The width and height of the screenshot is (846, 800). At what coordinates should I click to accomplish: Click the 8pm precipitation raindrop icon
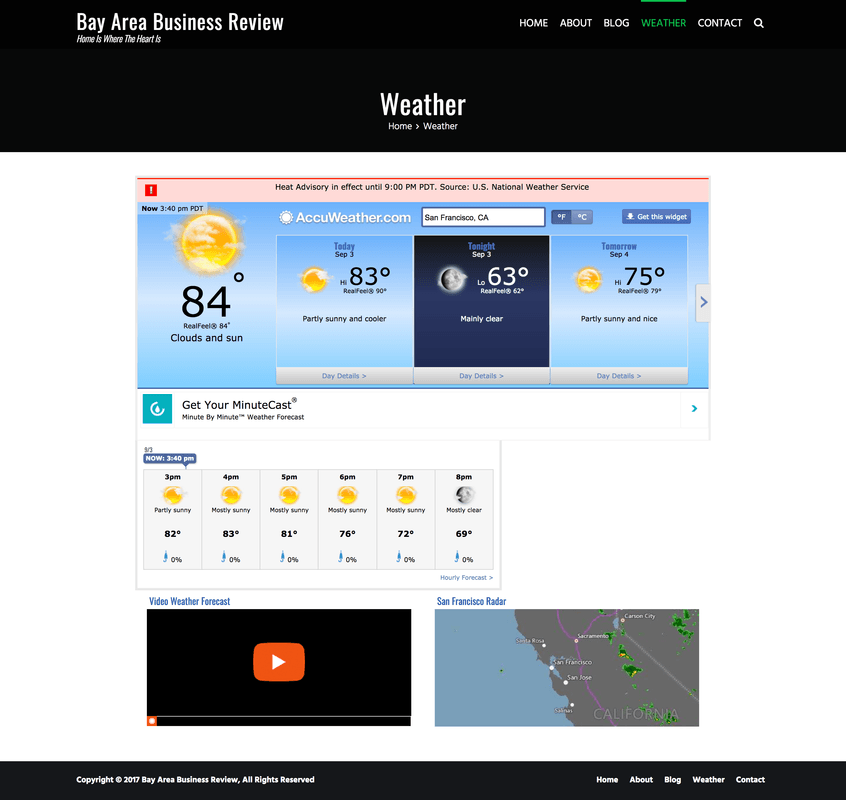(457, 557)
